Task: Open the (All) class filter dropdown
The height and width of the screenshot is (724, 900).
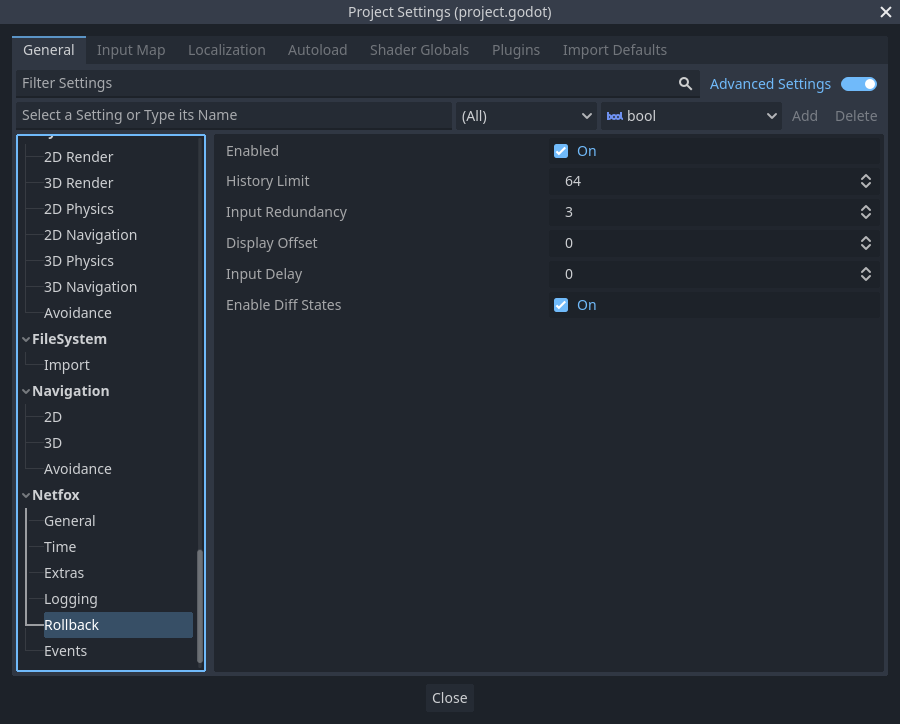Action: 525,116
